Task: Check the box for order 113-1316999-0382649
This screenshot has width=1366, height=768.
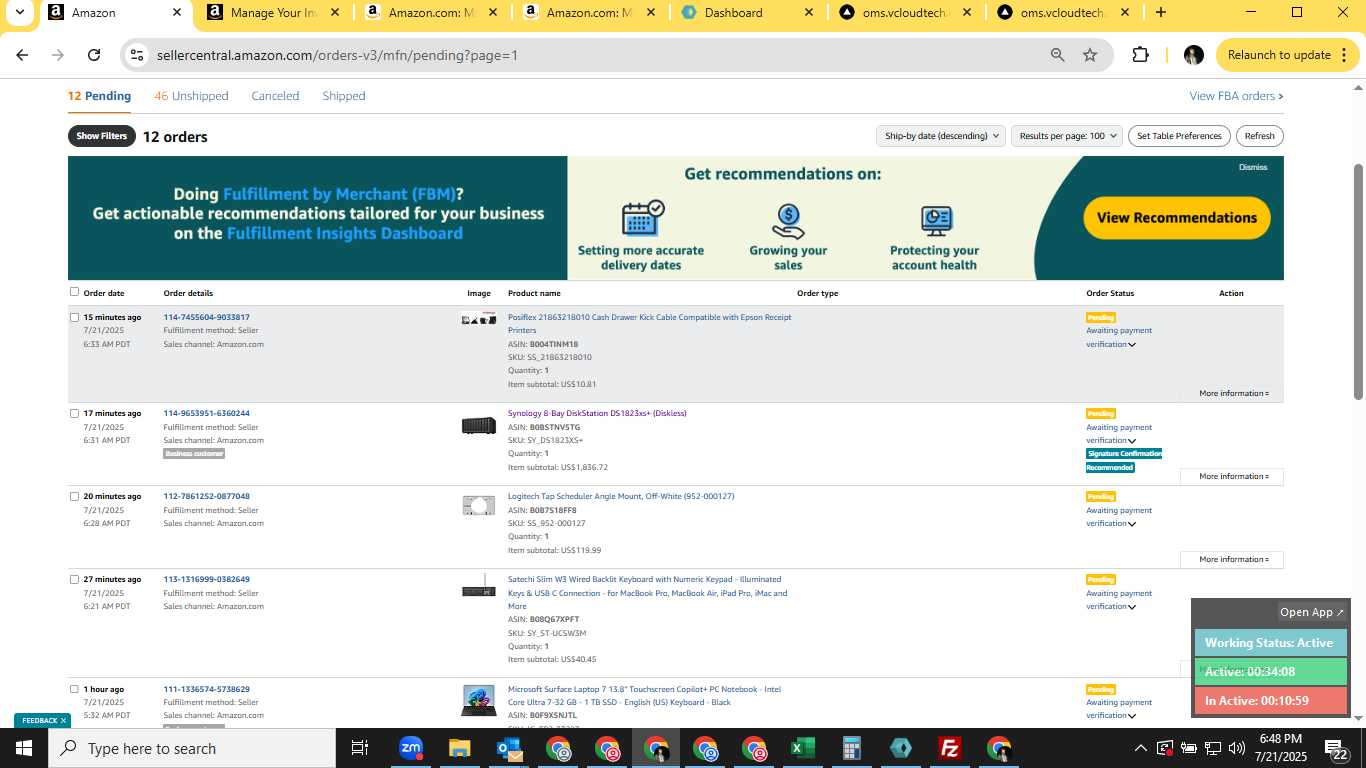Action: pyautogui.click(x=74, y=579)
